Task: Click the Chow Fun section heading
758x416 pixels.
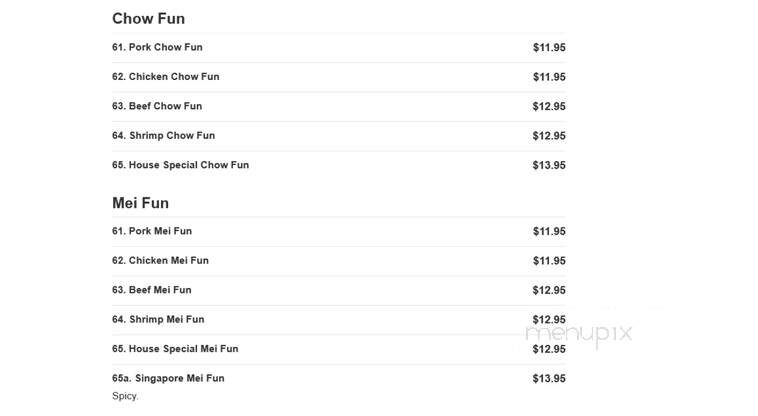Action: click(x=148, y=18)
